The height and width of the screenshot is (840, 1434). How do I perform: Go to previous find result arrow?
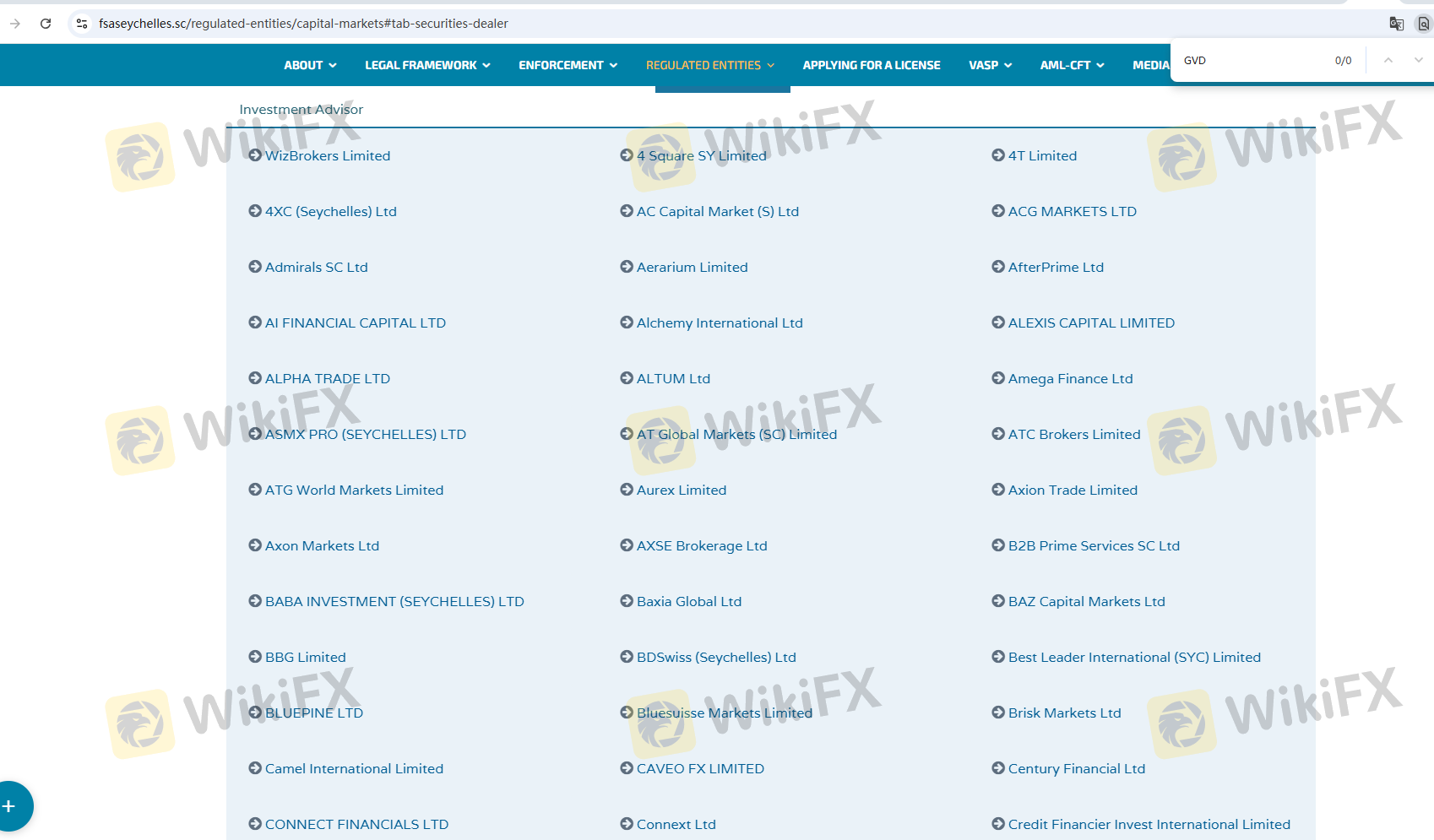pos(1388,60)
